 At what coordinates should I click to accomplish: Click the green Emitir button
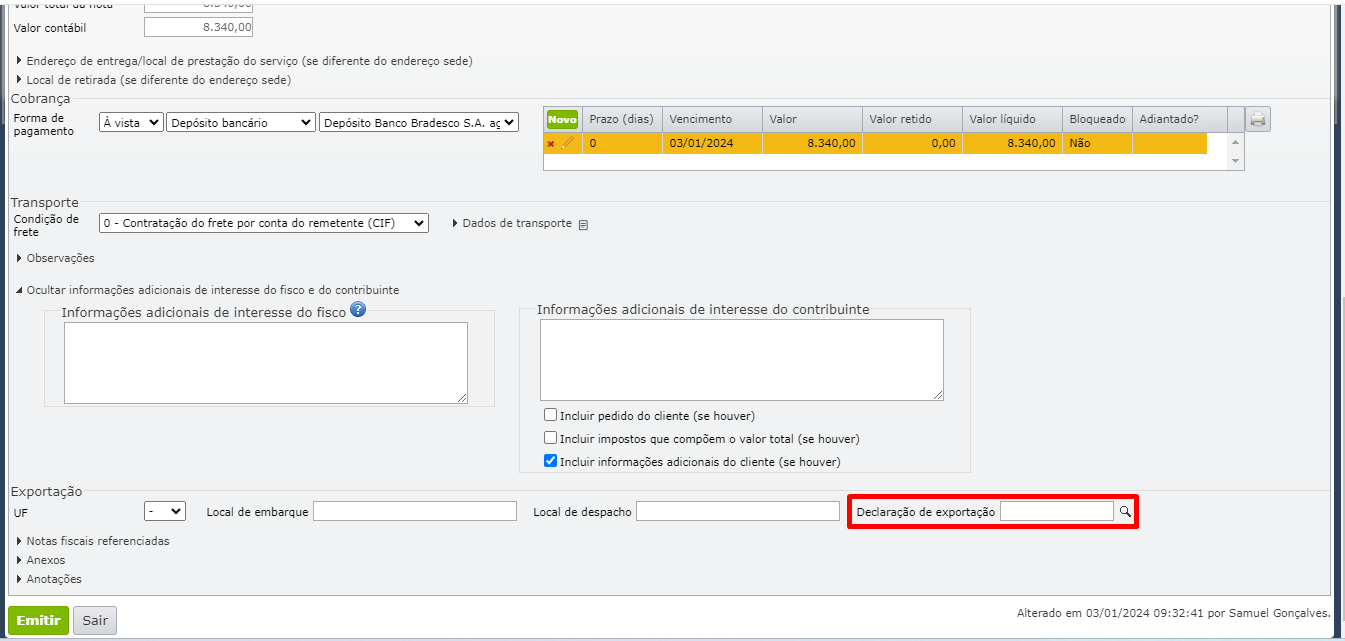(38, 620)
